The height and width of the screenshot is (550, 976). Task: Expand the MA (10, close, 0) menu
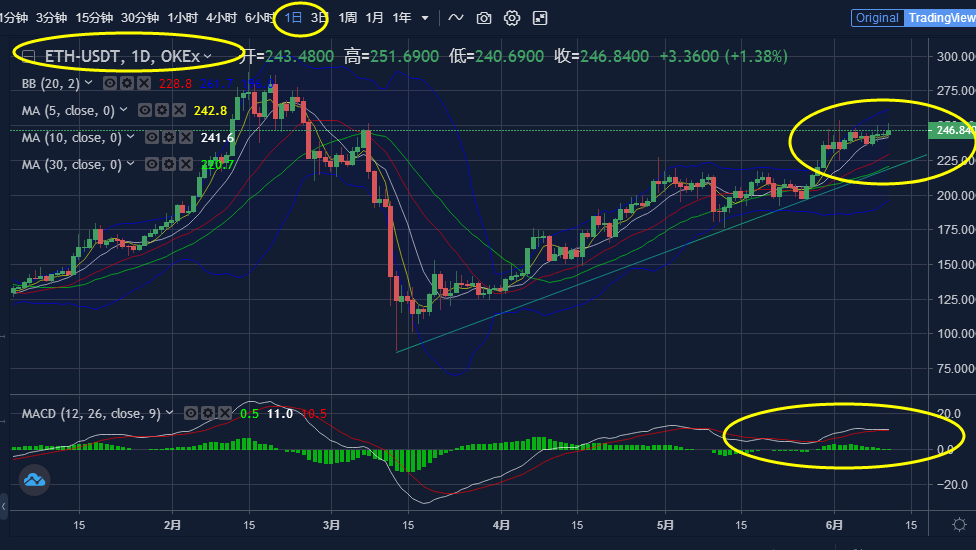(x=131, y=137)
